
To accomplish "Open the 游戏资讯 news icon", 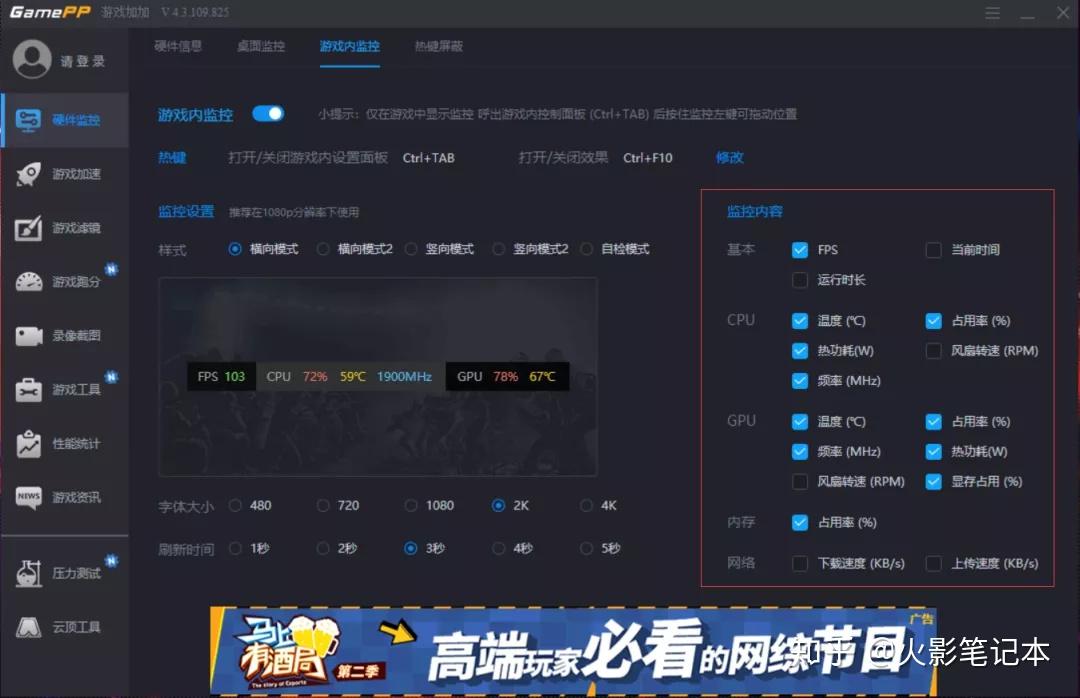I will (x=28, y=497).
